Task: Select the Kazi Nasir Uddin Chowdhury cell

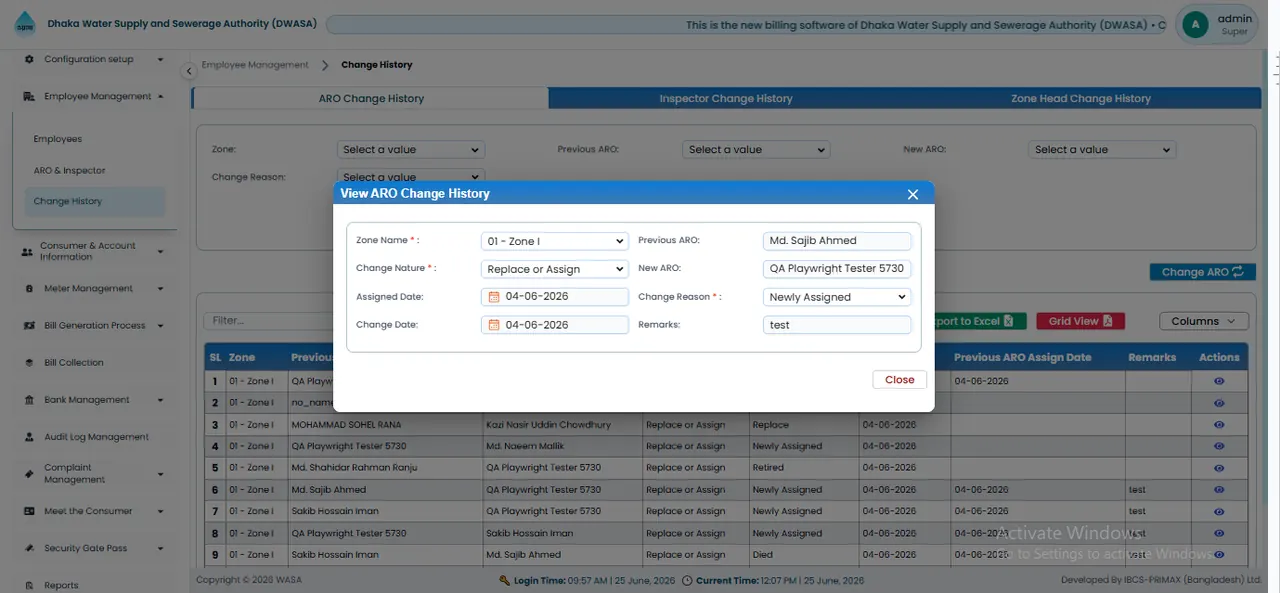Action: (x=562, y=425)
